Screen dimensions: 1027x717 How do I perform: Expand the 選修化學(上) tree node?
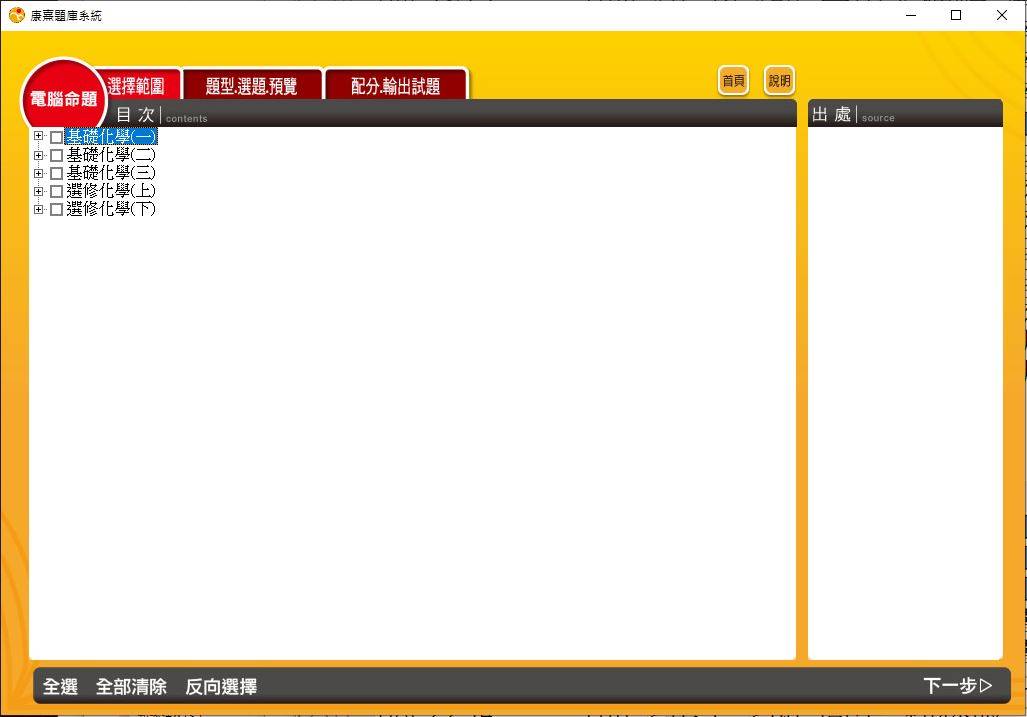(38, 191)
